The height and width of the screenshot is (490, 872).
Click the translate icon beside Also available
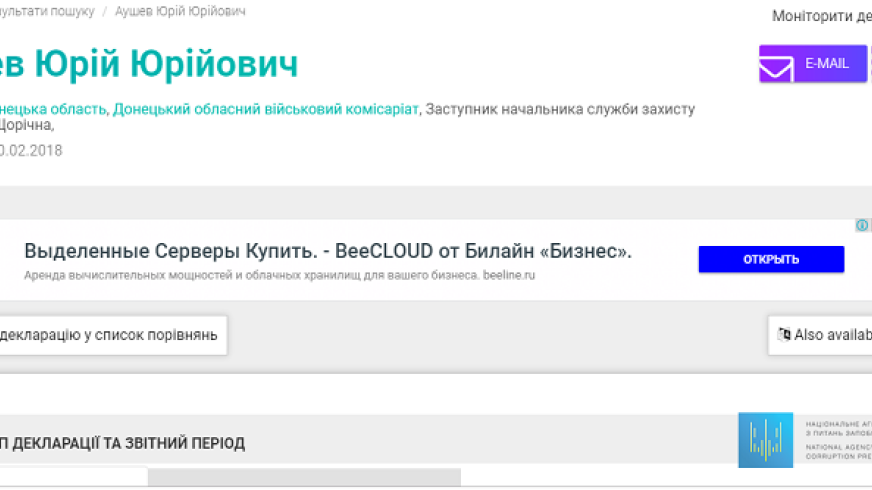784,334
